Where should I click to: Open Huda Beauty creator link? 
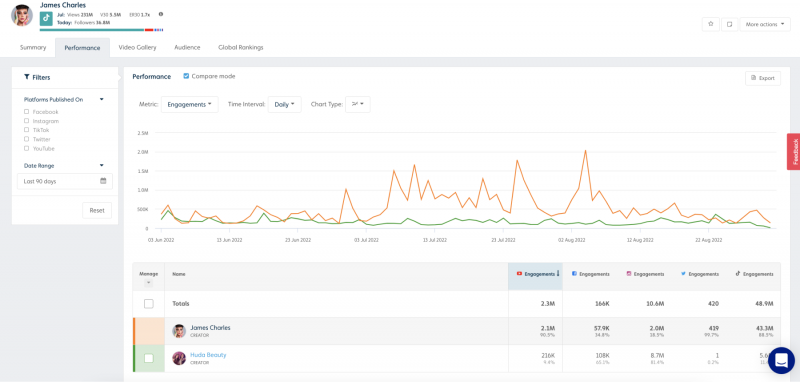[208, 355]
